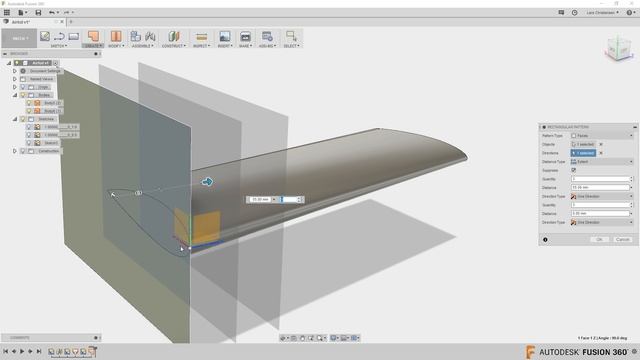The image size is (640, 360).
Task: Click the job status clock icon
Action: coord(574,13)
